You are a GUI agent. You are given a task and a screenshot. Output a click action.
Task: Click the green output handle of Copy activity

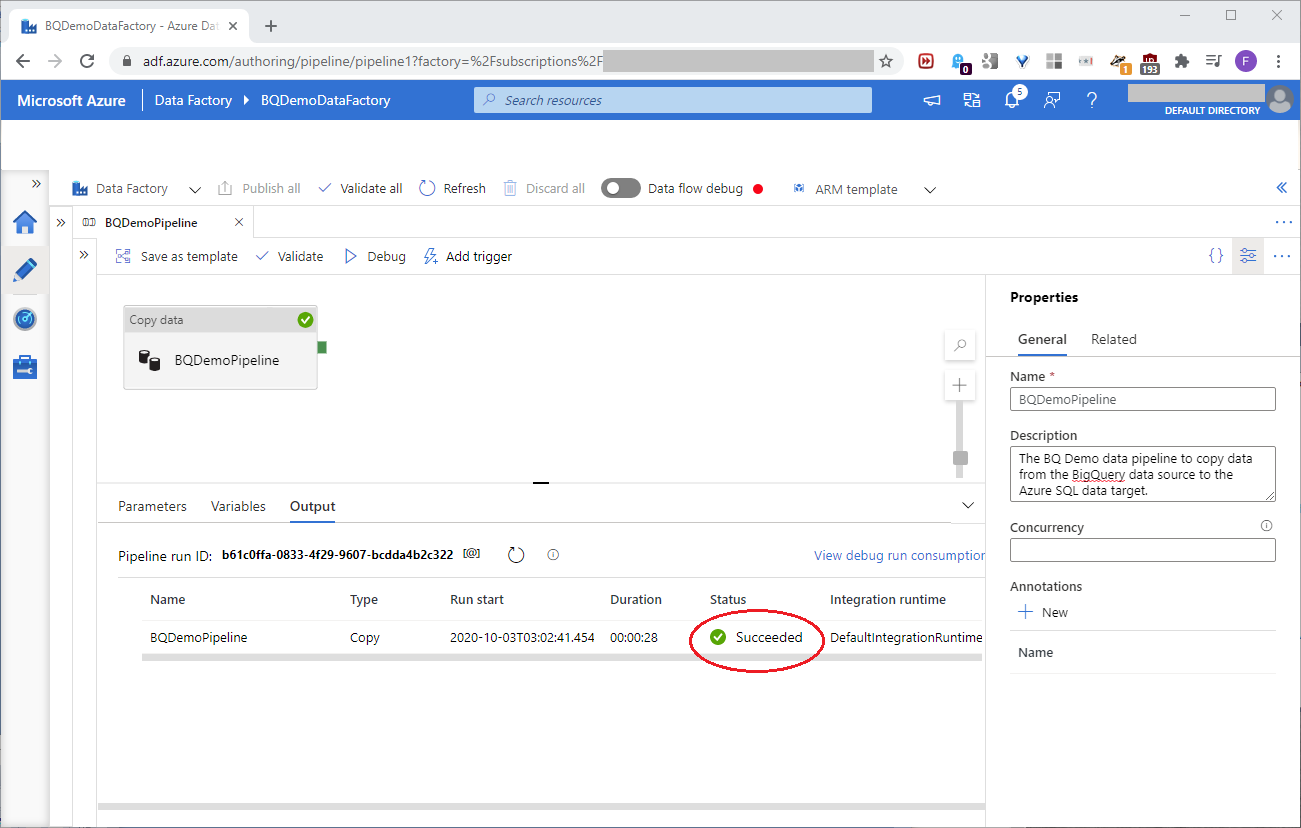(x=322, y=347)
